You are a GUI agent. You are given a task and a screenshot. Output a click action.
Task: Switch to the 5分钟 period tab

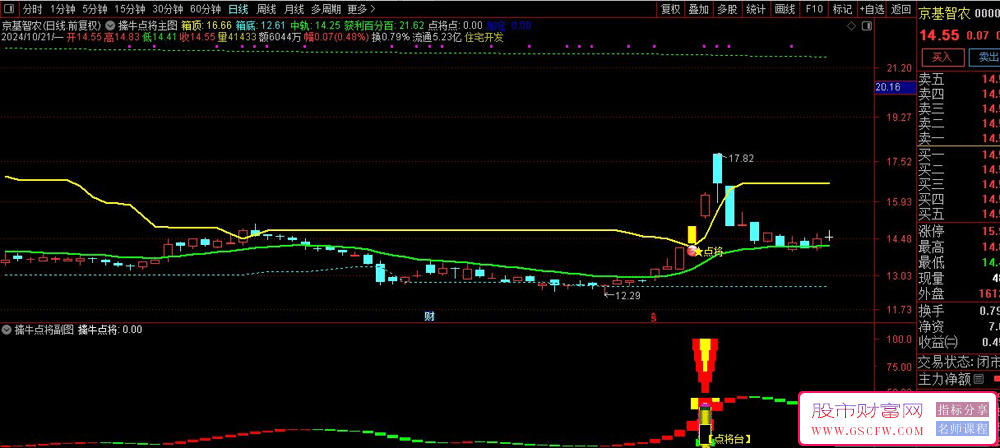click(94, 9)
